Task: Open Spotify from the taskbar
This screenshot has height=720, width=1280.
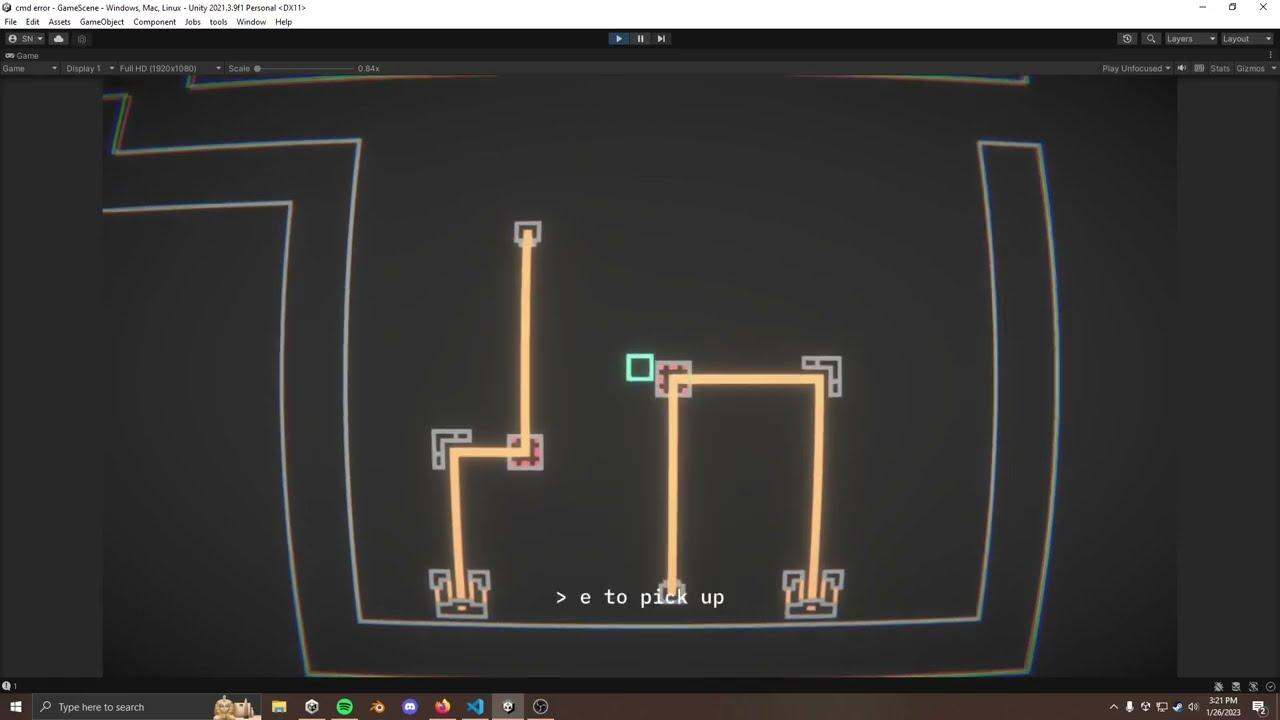Action: point(344,707)
